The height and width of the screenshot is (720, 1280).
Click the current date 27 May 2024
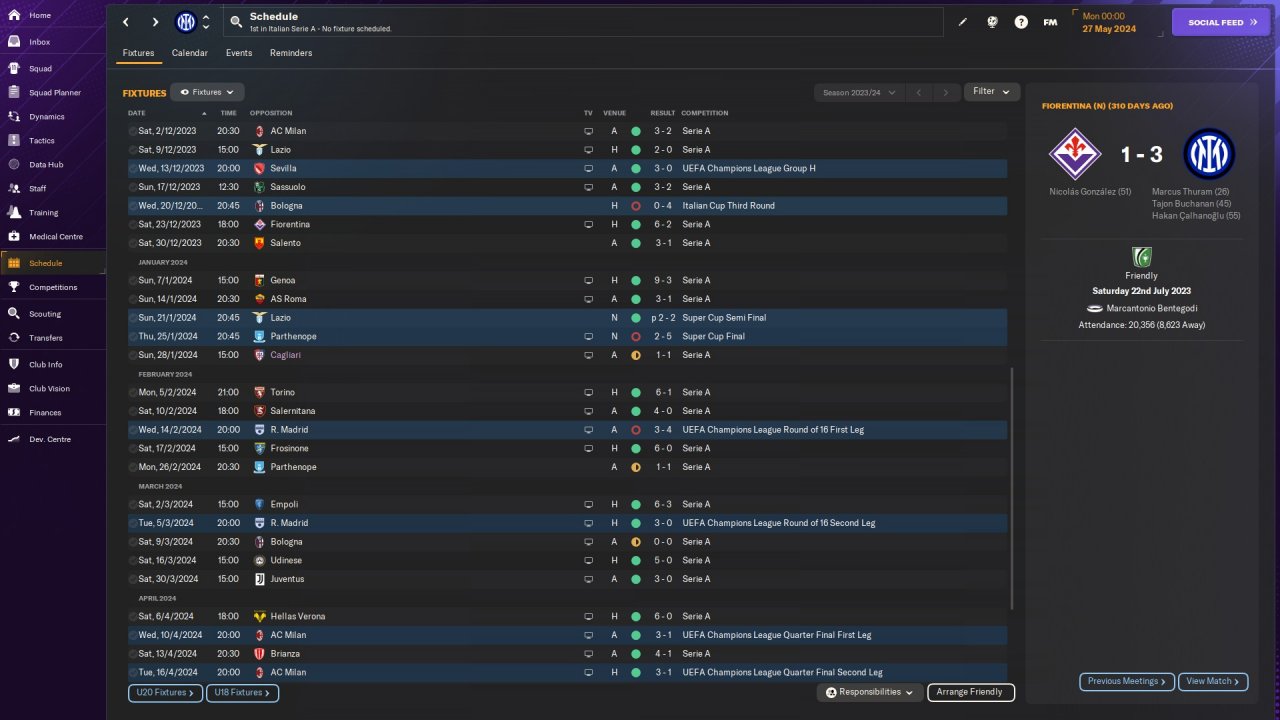[1109, 29]
